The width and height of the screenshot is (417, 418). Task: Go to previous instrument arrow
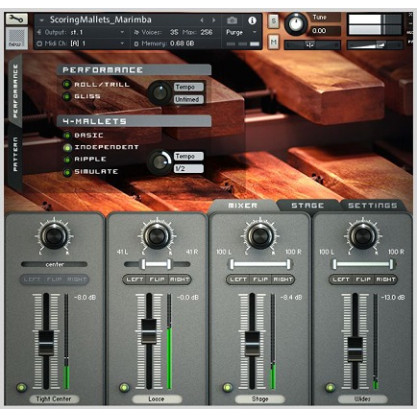[202, 20]
